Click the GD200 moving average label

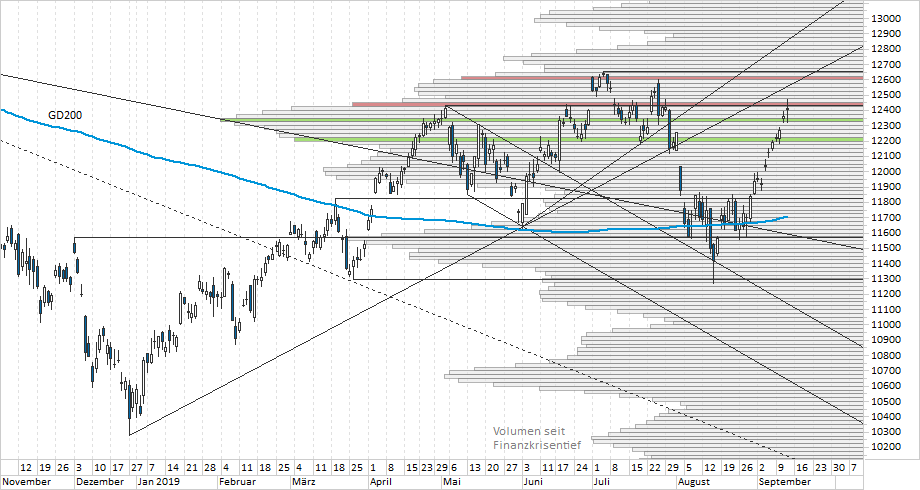pyautogui.click(x=65, y=116)
